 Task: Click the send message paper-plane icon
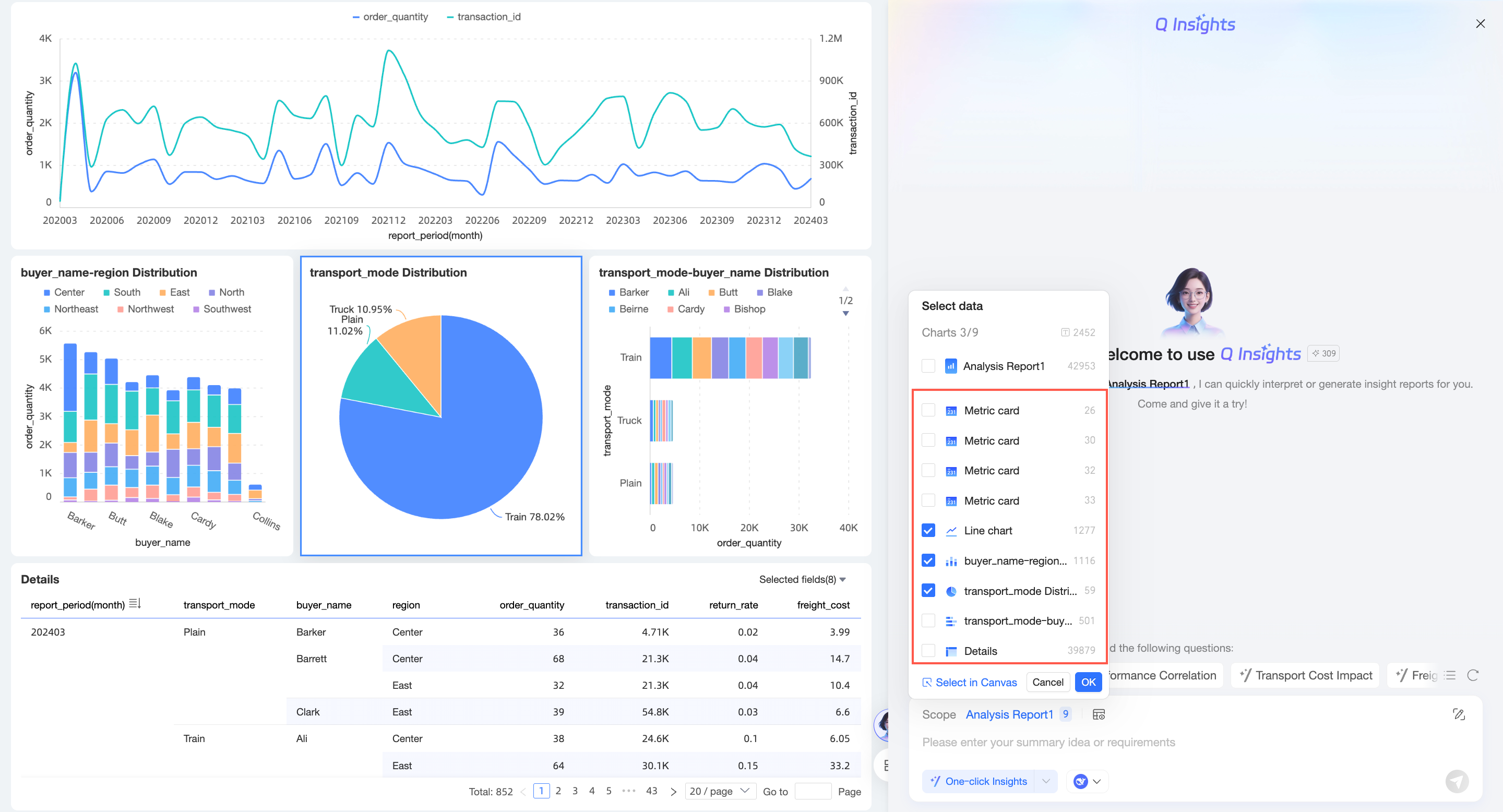coord(1457,781)
